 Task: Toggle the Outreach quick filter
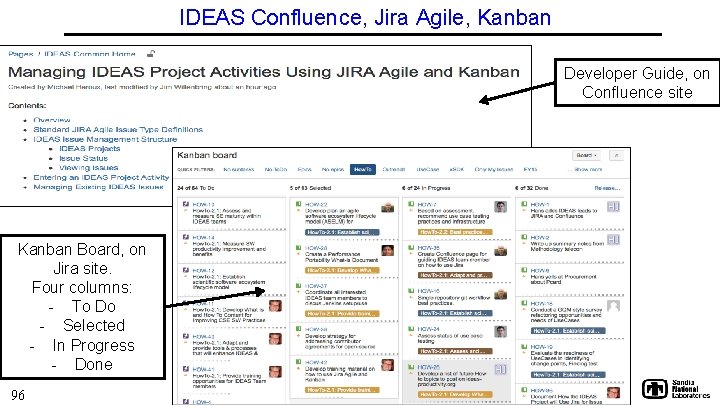(x=394, y=169)
